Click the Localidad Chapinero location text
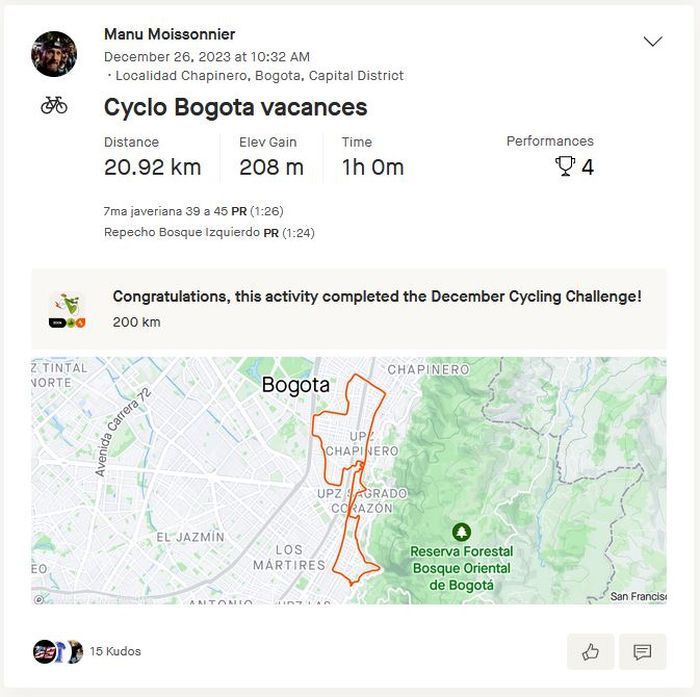Screen dimensions: 700x697 [x=259, y=75]
